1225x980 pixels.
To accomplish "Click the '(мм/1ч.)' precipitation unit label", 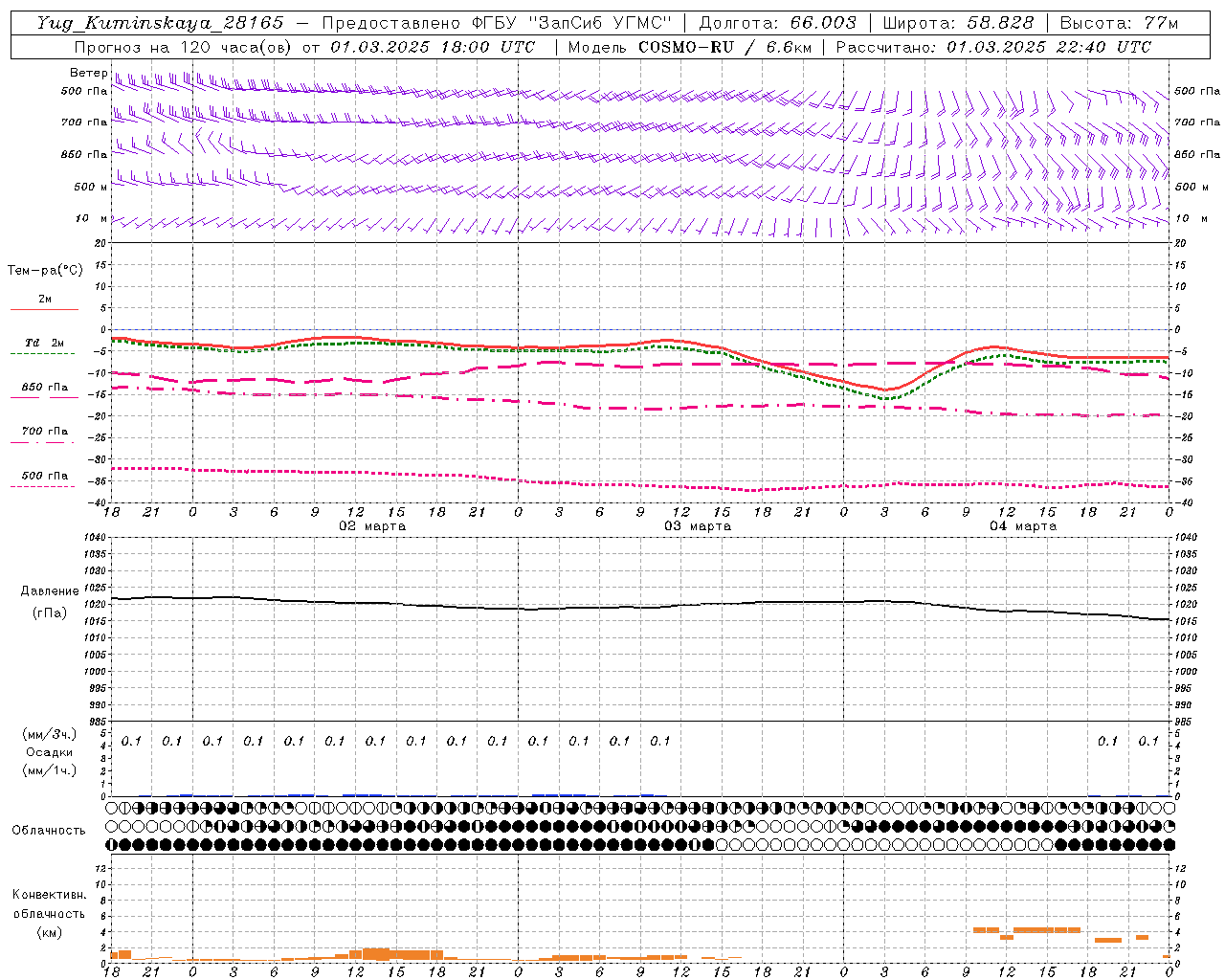I will tap(49, 770).
